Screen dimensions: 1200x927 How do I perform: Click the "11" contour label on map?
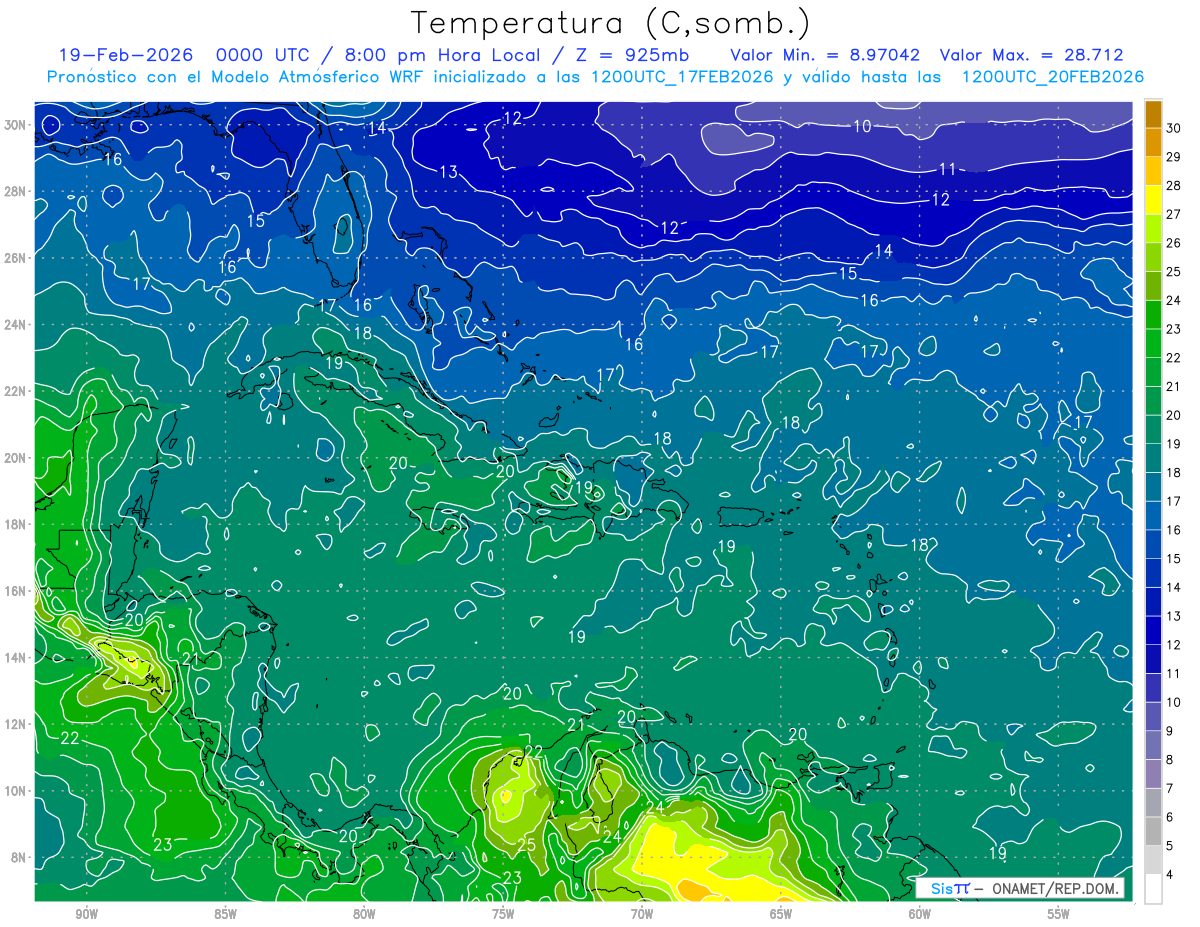click(948, 169)
